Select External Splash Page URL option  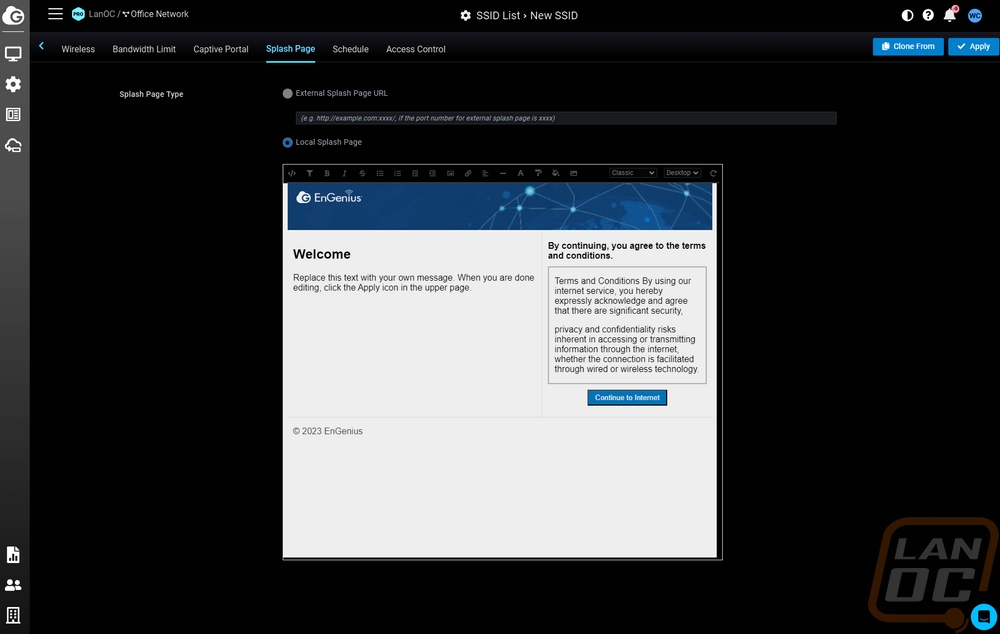(x=288, y=93)
